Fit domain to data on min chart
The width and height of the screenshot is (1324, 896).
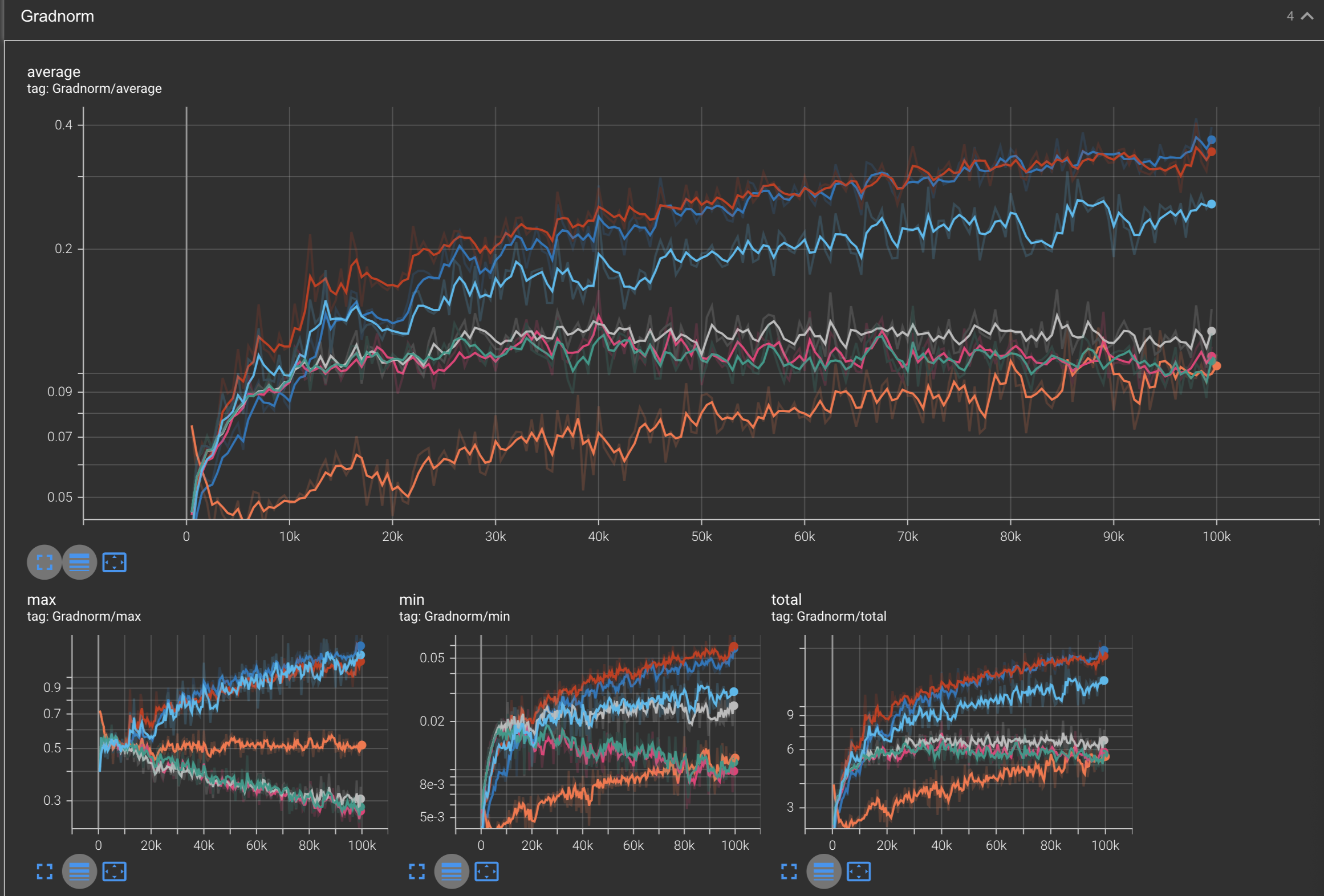(x=486, y=871)
